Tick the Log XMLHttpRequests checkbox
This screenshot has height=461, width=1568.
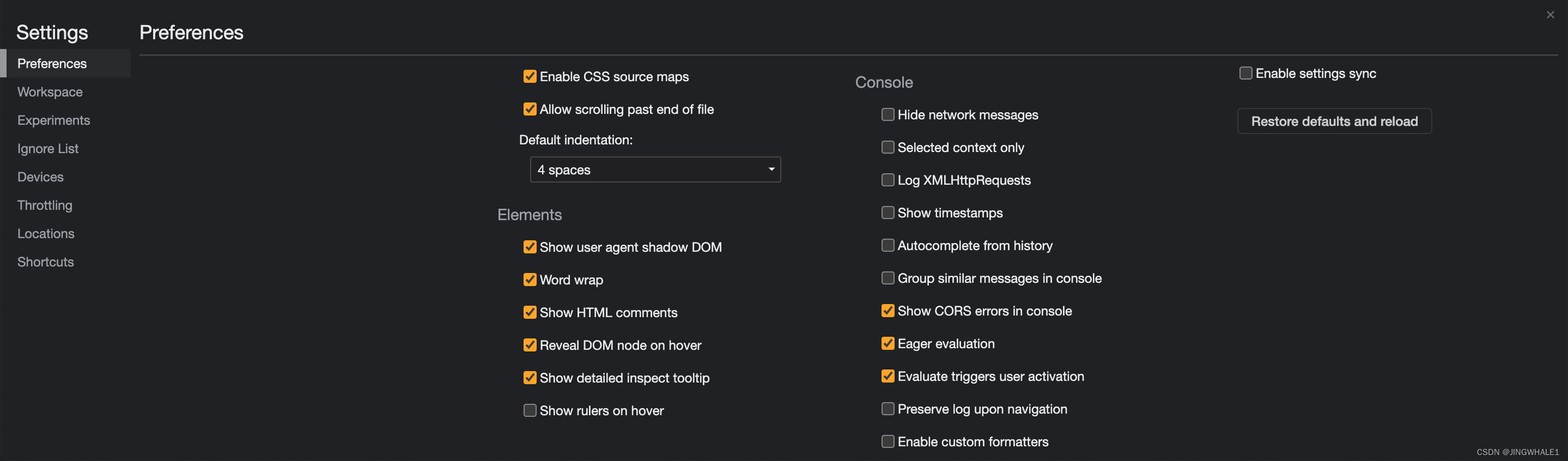888,180
